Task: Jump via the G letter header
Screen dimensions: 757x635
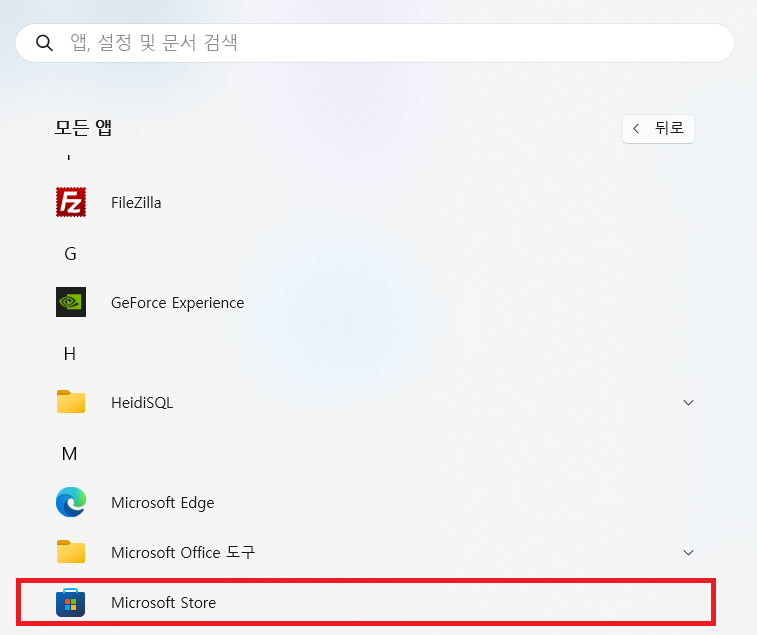Action: click(70, 254)
